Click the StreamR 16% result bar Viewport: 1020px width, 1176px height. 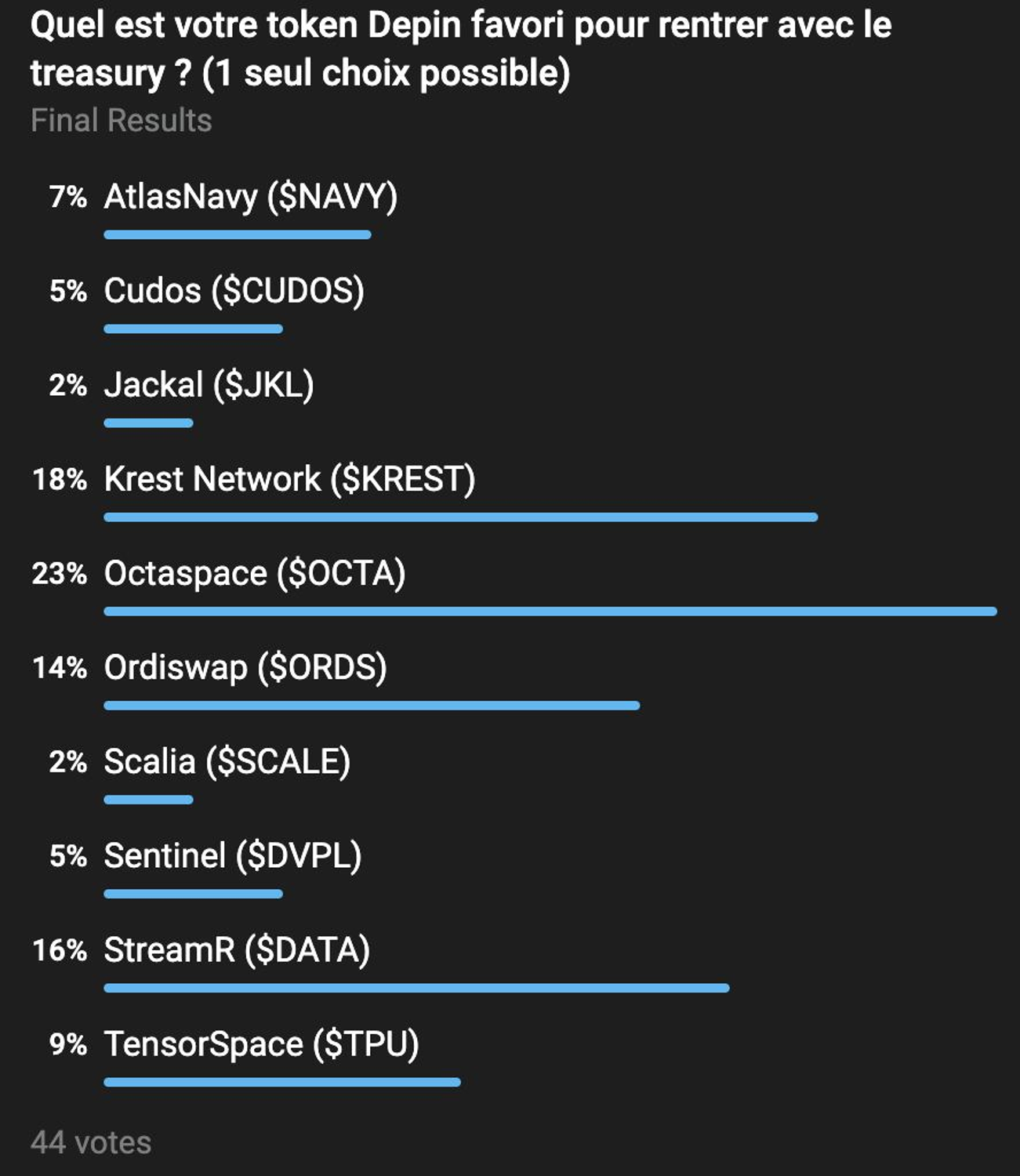[x=416, y=988]
